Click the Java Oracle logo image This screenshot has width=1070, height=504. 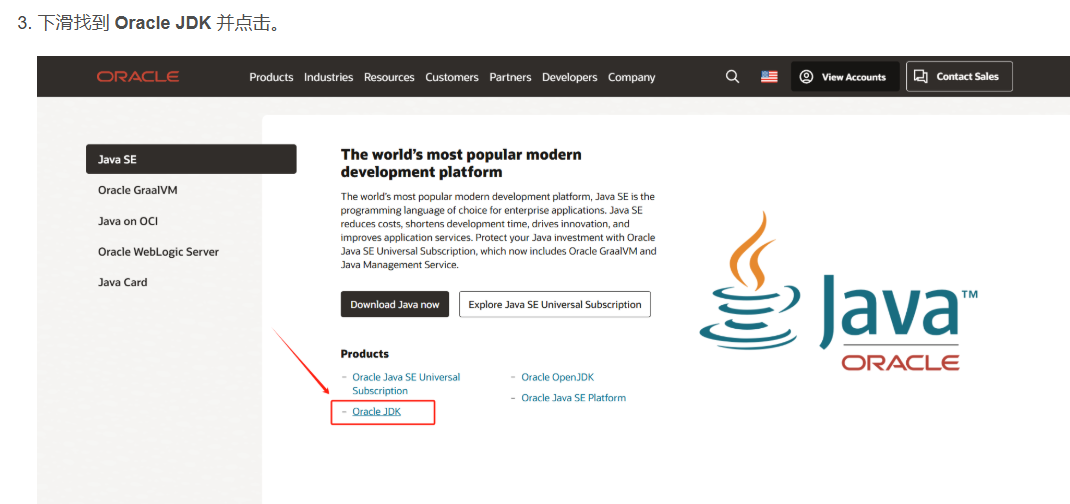839,291
